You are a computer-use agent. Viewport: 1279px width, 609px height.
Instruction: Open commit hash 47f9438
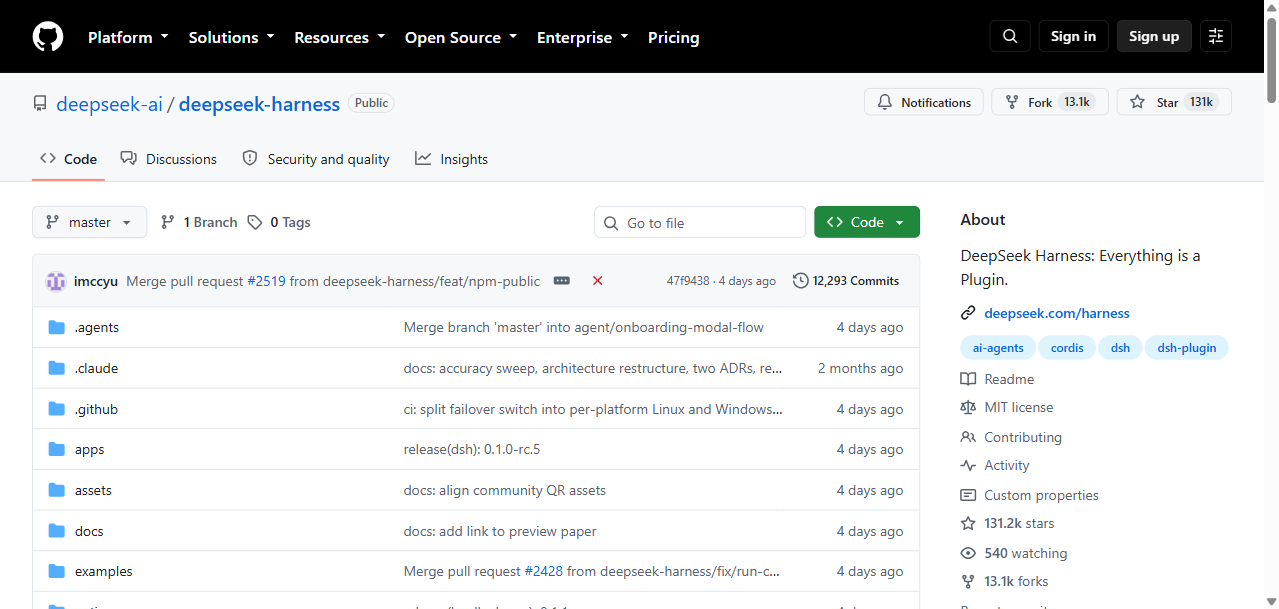pos(688,281)
